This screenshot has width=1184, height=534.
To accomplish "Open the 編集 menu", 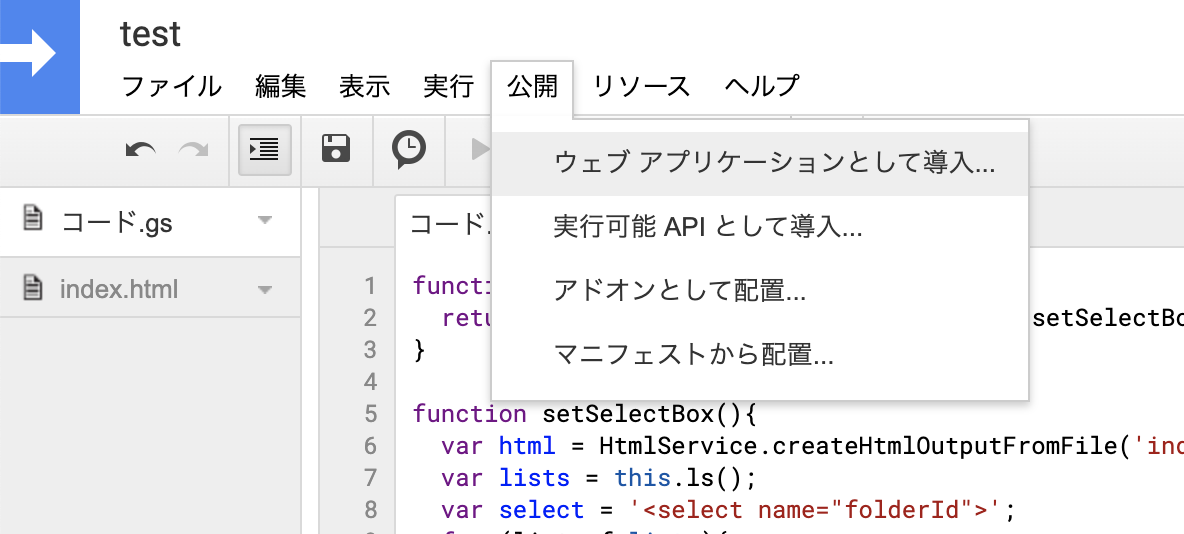I will click(x=280, y=87).
